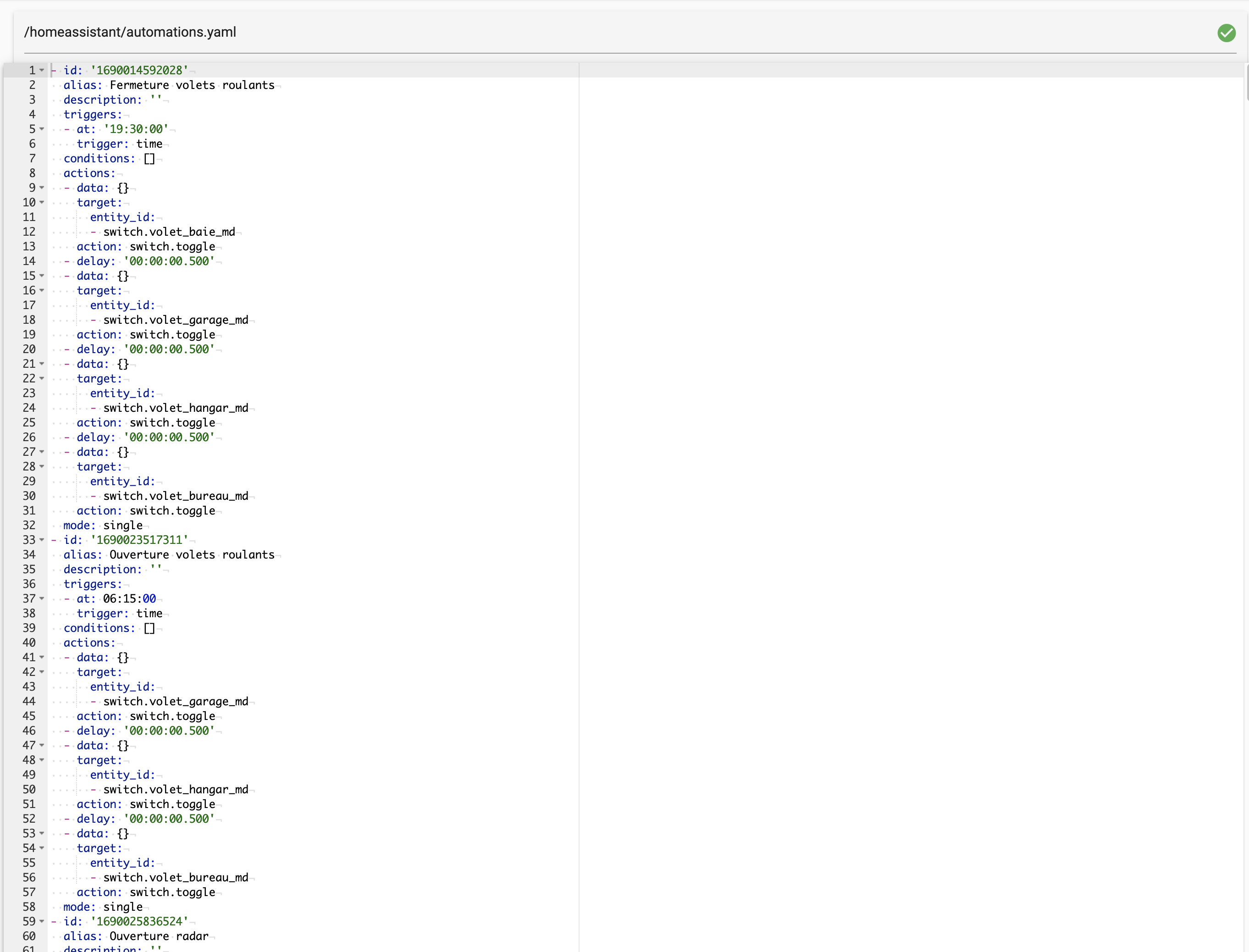Image resolution: width=1249 pixels, height=952 pixels.
Task: Fold the target block at line 10
Action: coord(42,203)
